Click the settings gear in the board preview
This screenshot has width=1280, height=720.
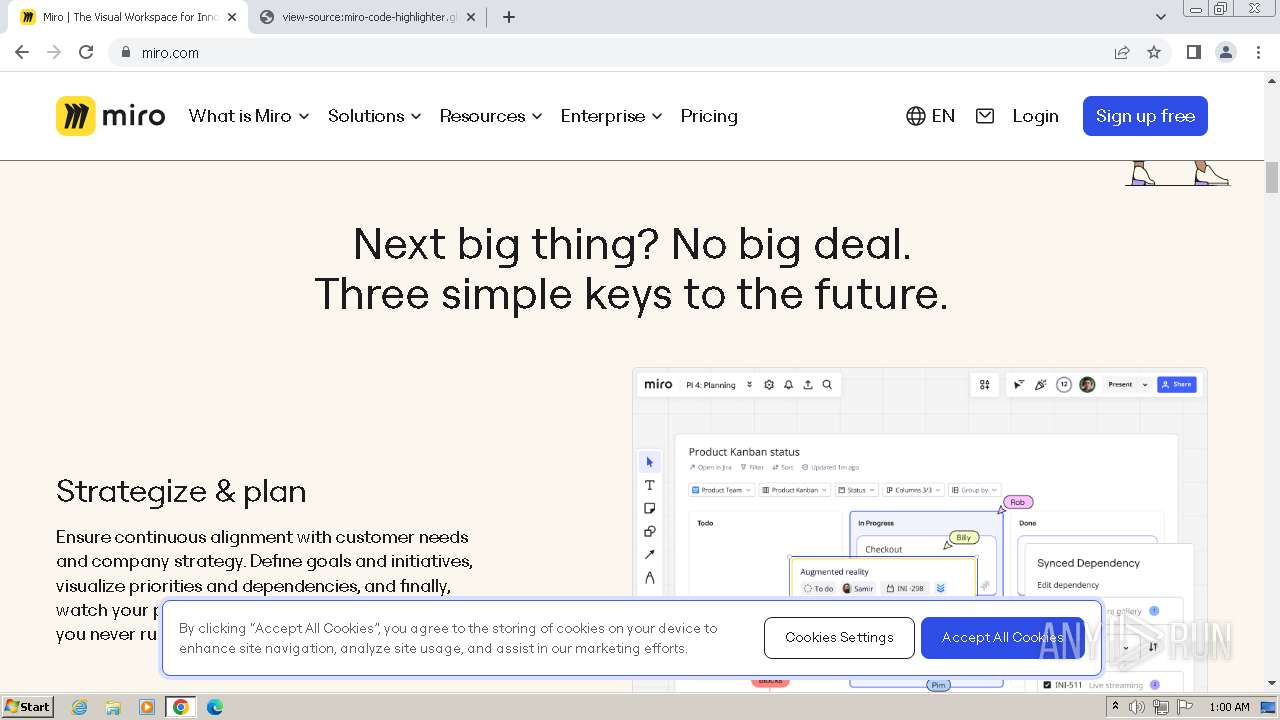(769, 384)
